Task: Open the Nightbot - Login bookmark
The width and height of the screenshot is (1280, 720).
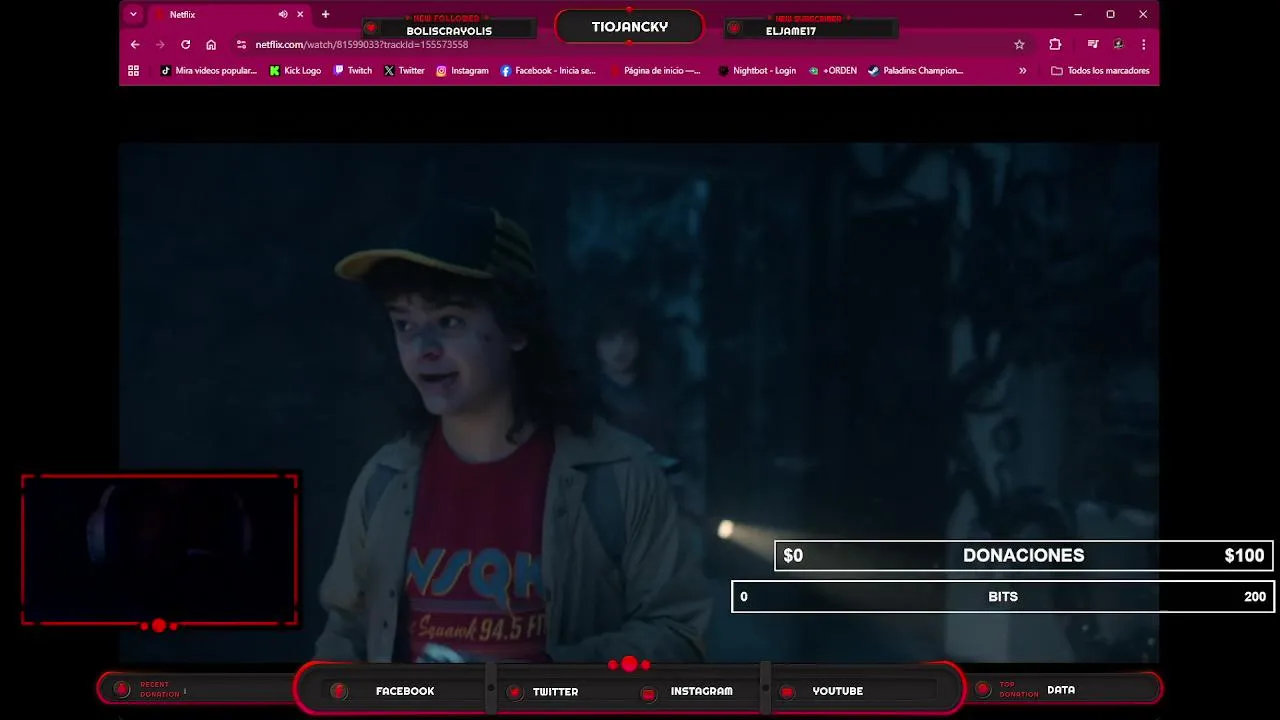Action: [x=757, y=71]
